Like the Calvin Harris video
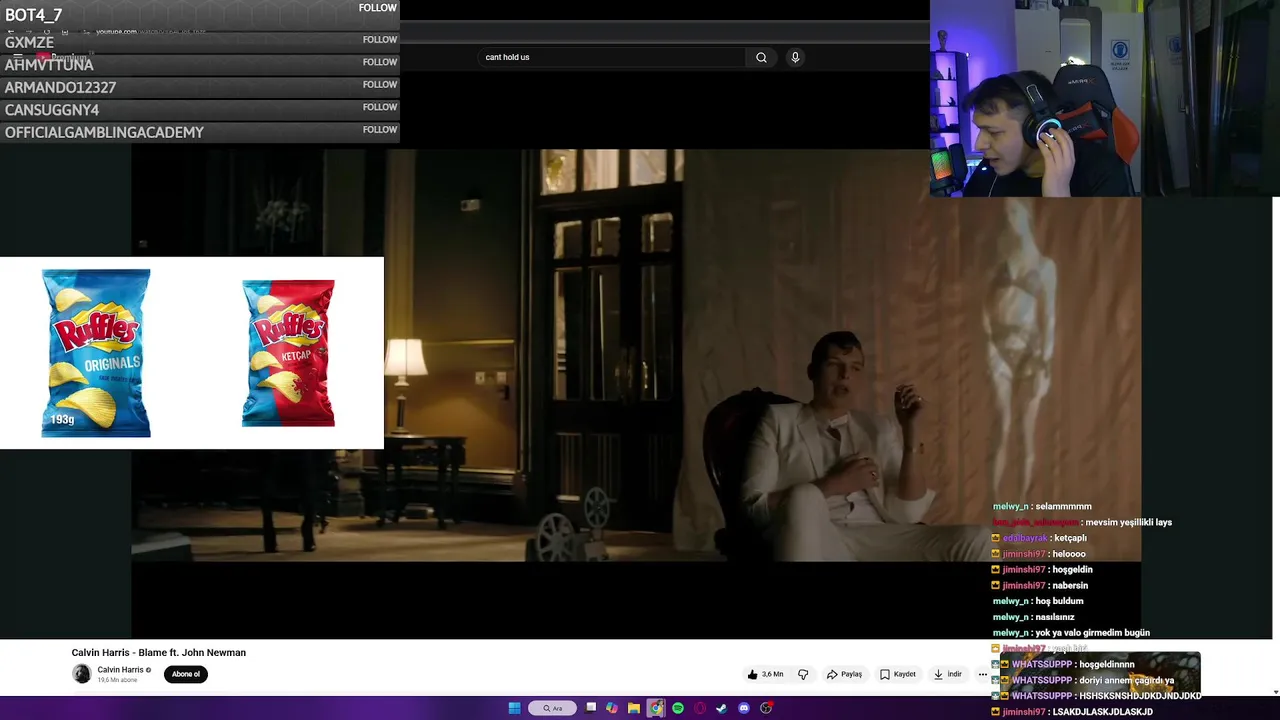 click(x=765, y=674)
